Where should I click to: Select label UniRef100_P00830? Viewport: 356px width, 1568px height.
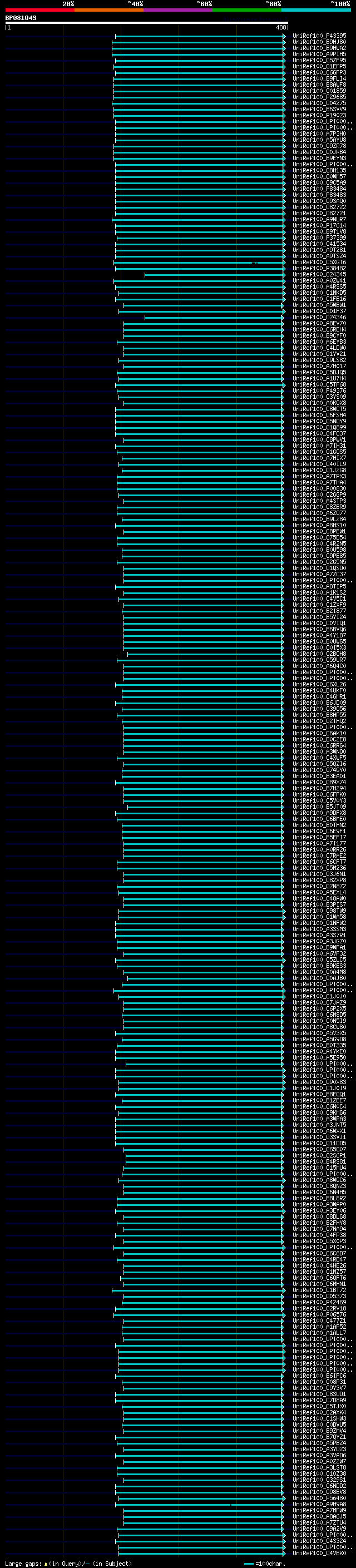319,488
